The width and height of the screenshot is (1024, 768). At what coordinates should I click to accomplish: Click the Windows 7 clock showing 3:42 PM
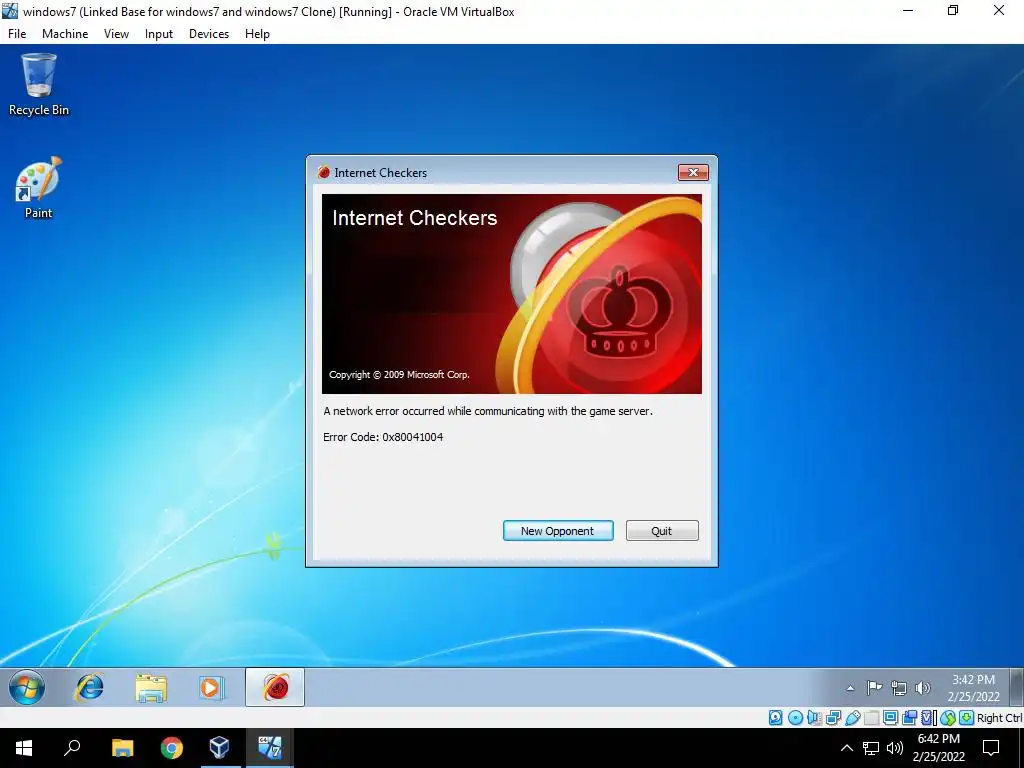pos(973,688)
